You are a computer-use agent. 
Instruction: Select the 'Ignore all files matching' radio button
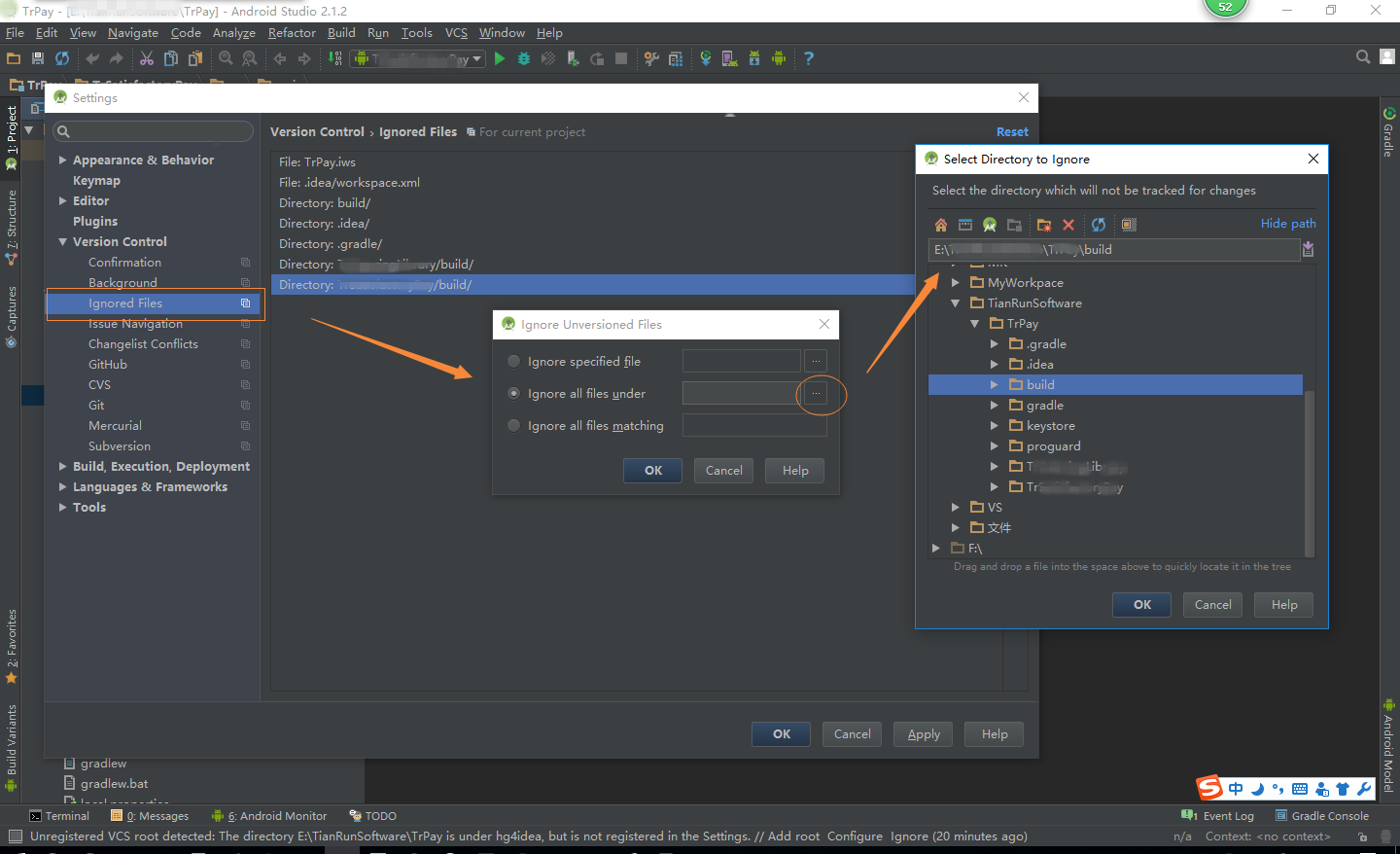513,425
